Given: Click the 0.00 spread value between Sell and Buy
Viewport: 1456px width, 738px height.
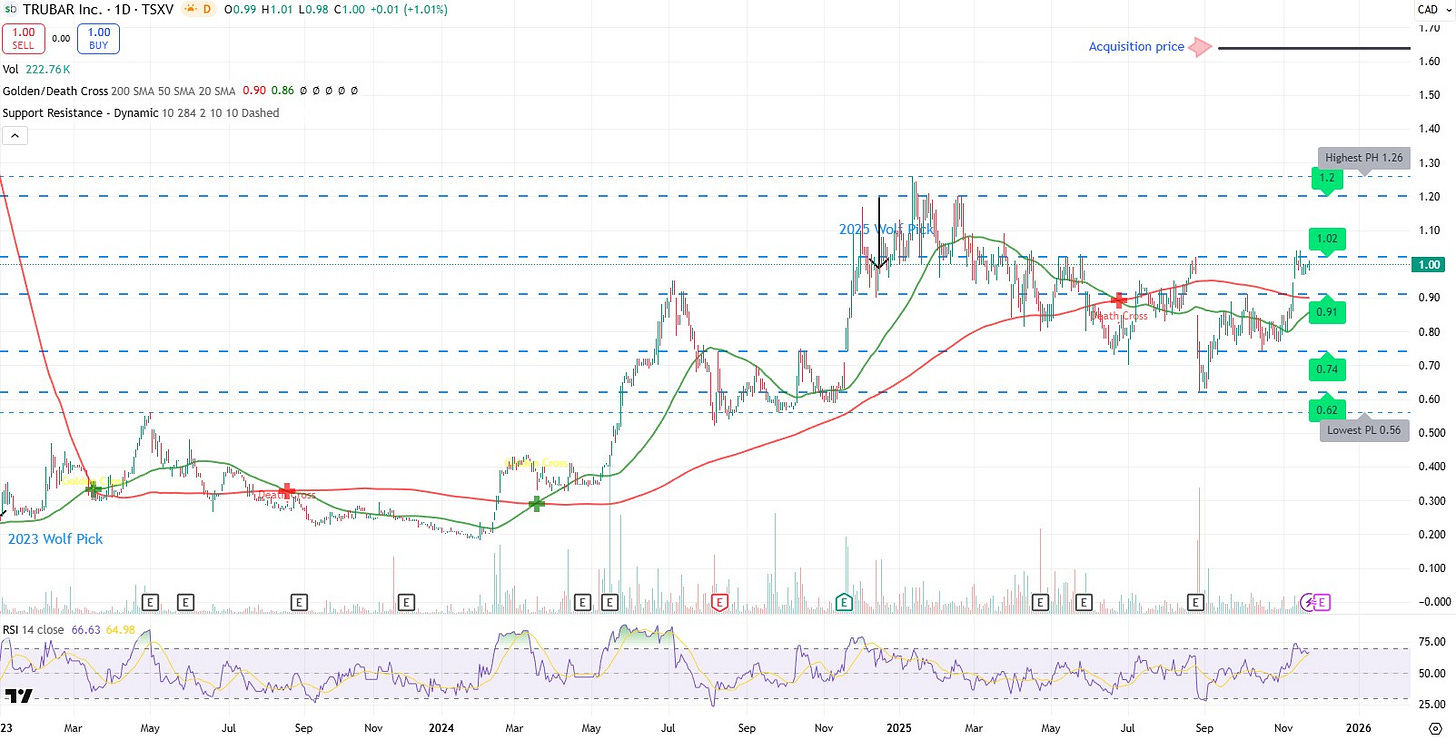Looking at the screenshot, I should point(61,39).
